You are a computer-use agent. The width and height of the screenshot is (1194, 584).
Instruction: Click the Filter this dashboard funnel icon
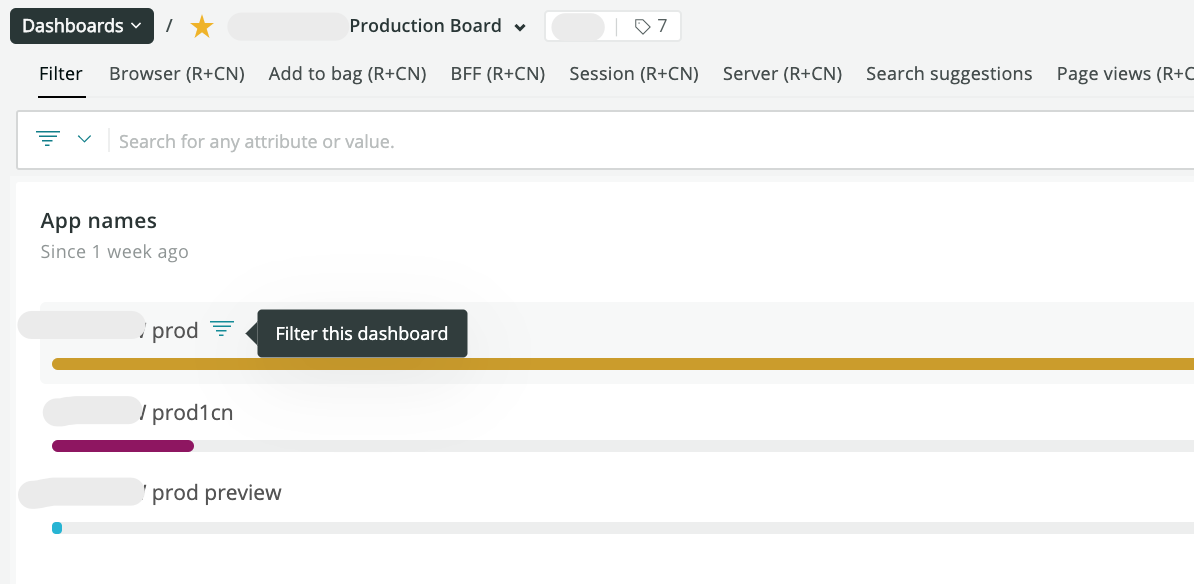pos(221,328)
